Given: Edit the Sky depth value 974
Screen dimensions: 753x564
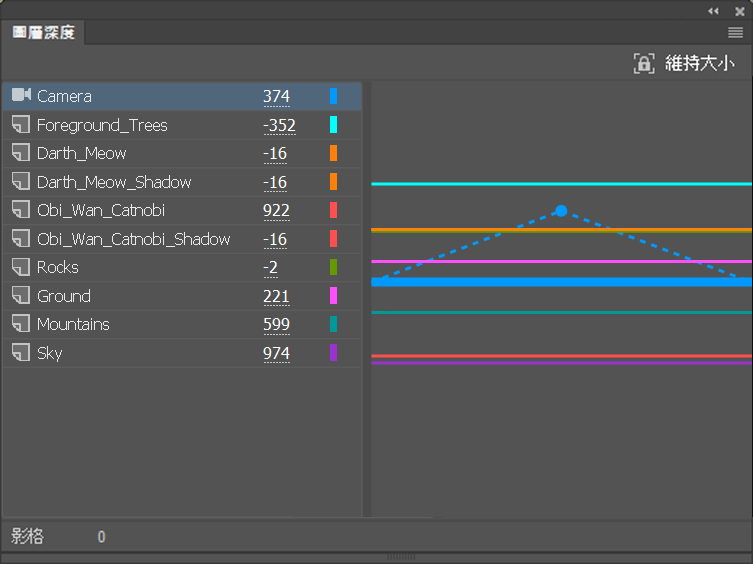Looking at the screenshot, I should click(276, 353).
